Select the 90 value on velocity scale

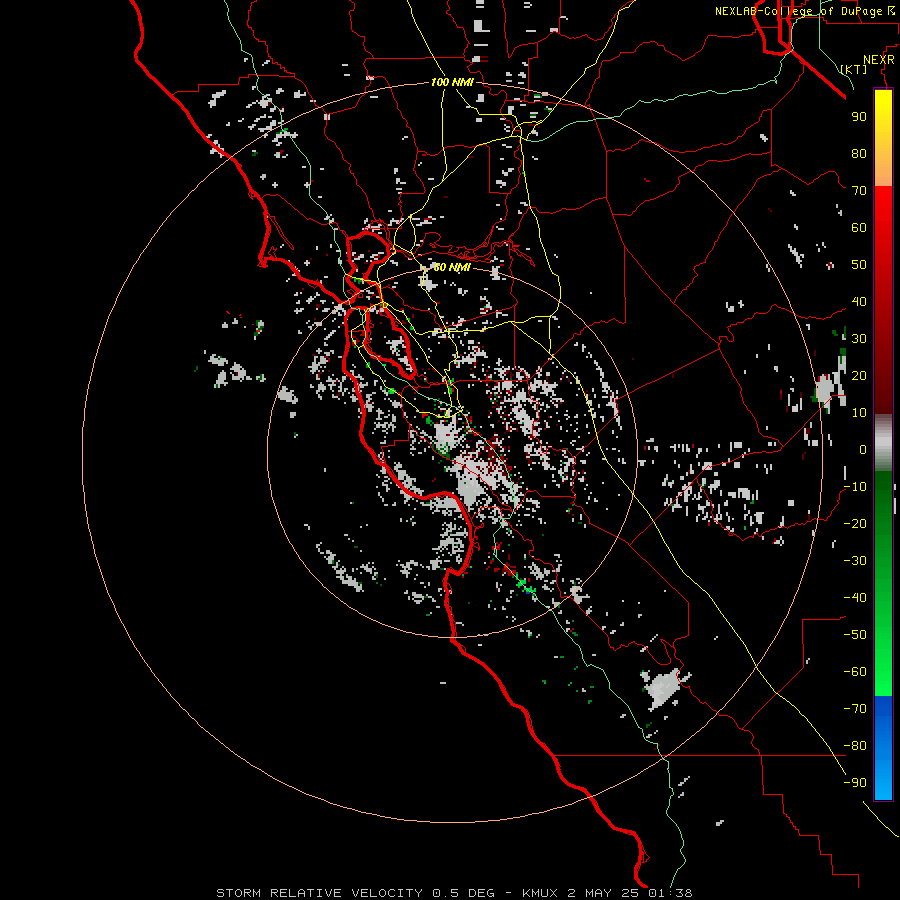coord(859,117)
